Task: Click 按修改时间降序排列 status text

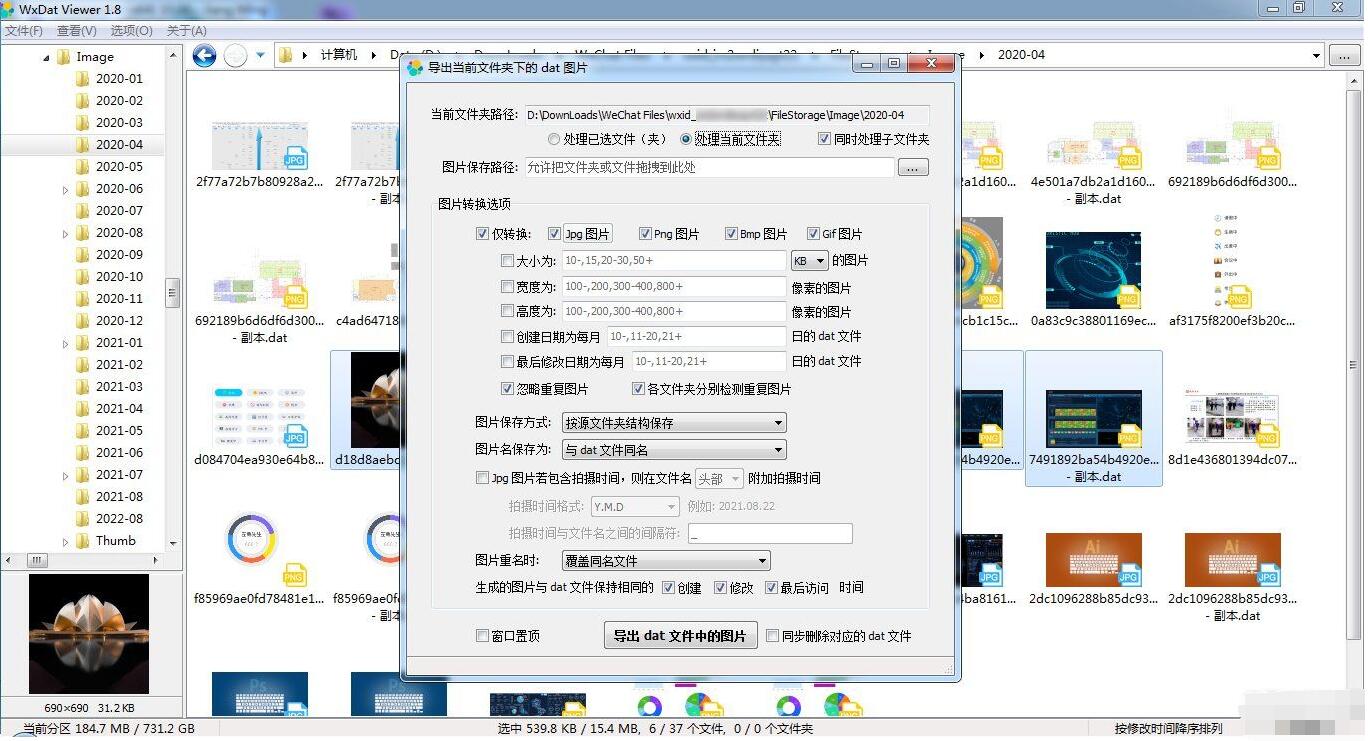Action: [x=1168, y=729]
